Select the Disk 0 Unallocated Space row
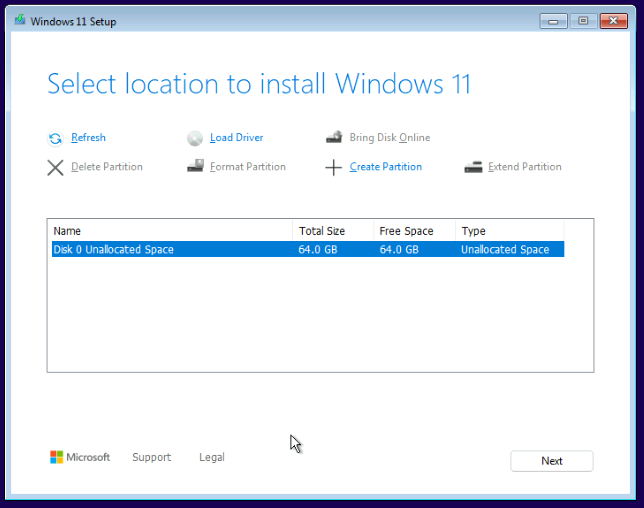644x508 pixels. pyautogui.click(x=308, y=249)
